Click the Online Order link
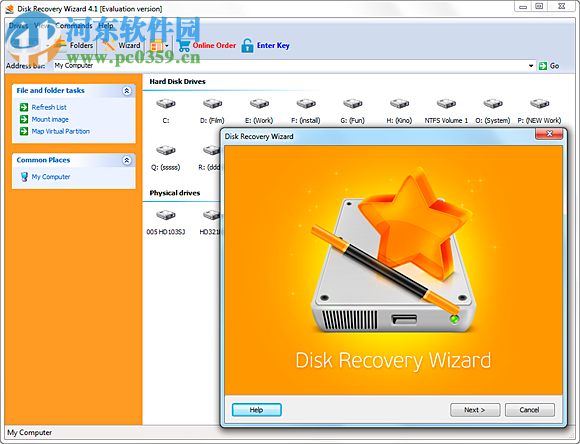The height and width of the screenshot is (444, 580). tap(214, 46)
